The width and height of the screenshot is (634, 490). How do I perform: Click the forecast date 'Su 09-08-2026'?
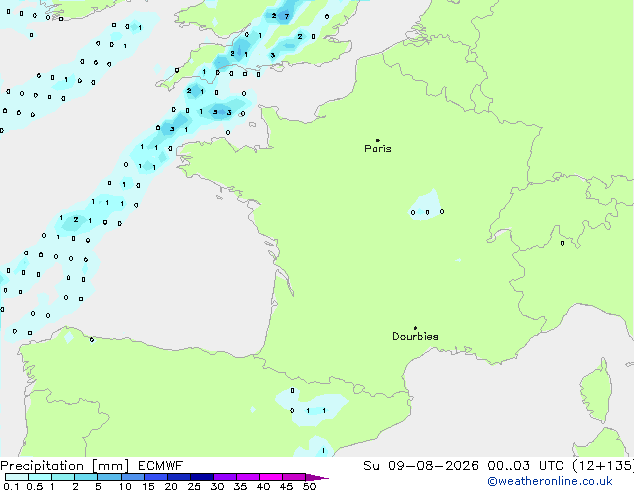tap(421, 466)
